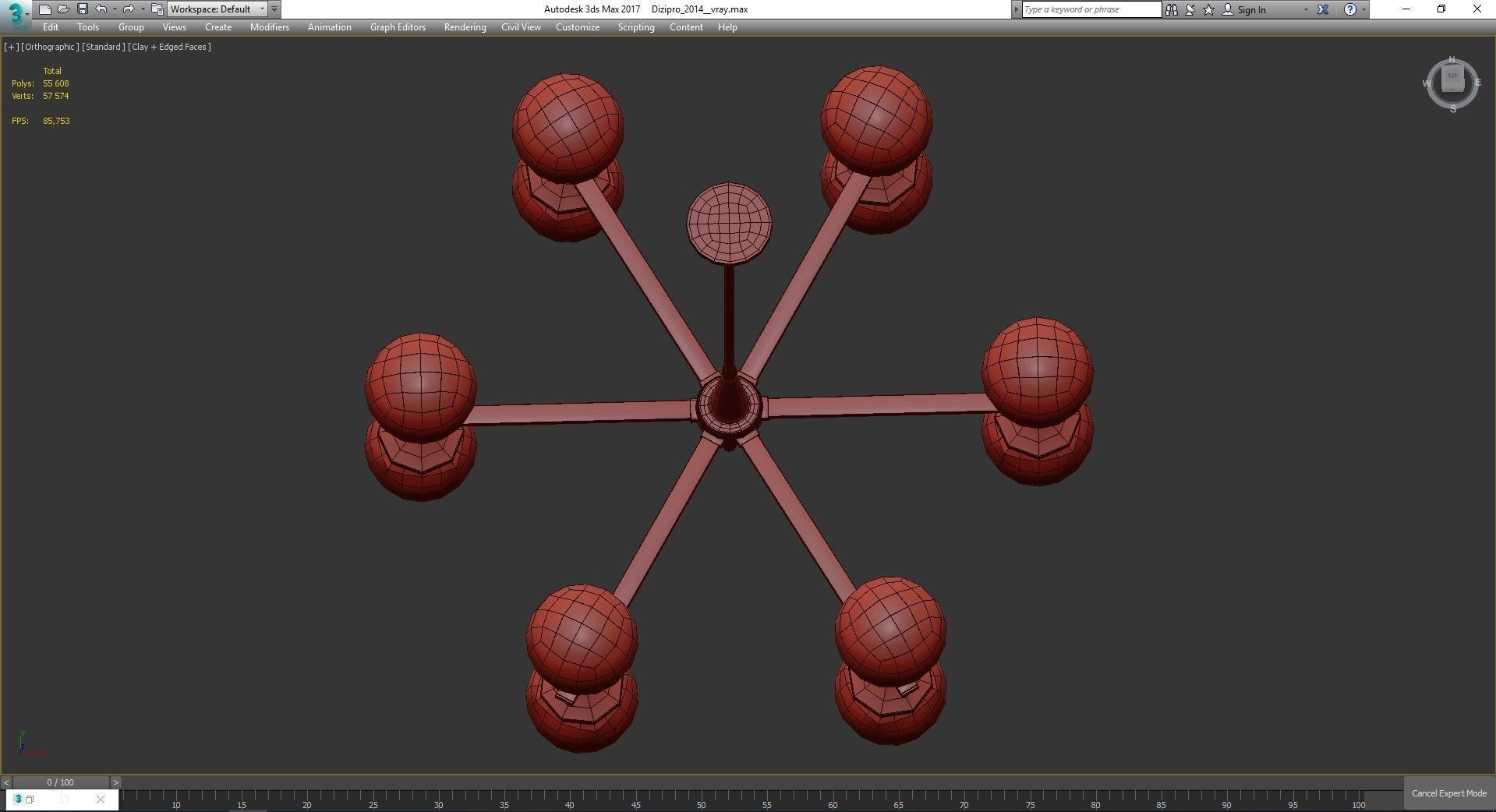Open the Workspace: Default dropdown

click(x=217, y=9)
